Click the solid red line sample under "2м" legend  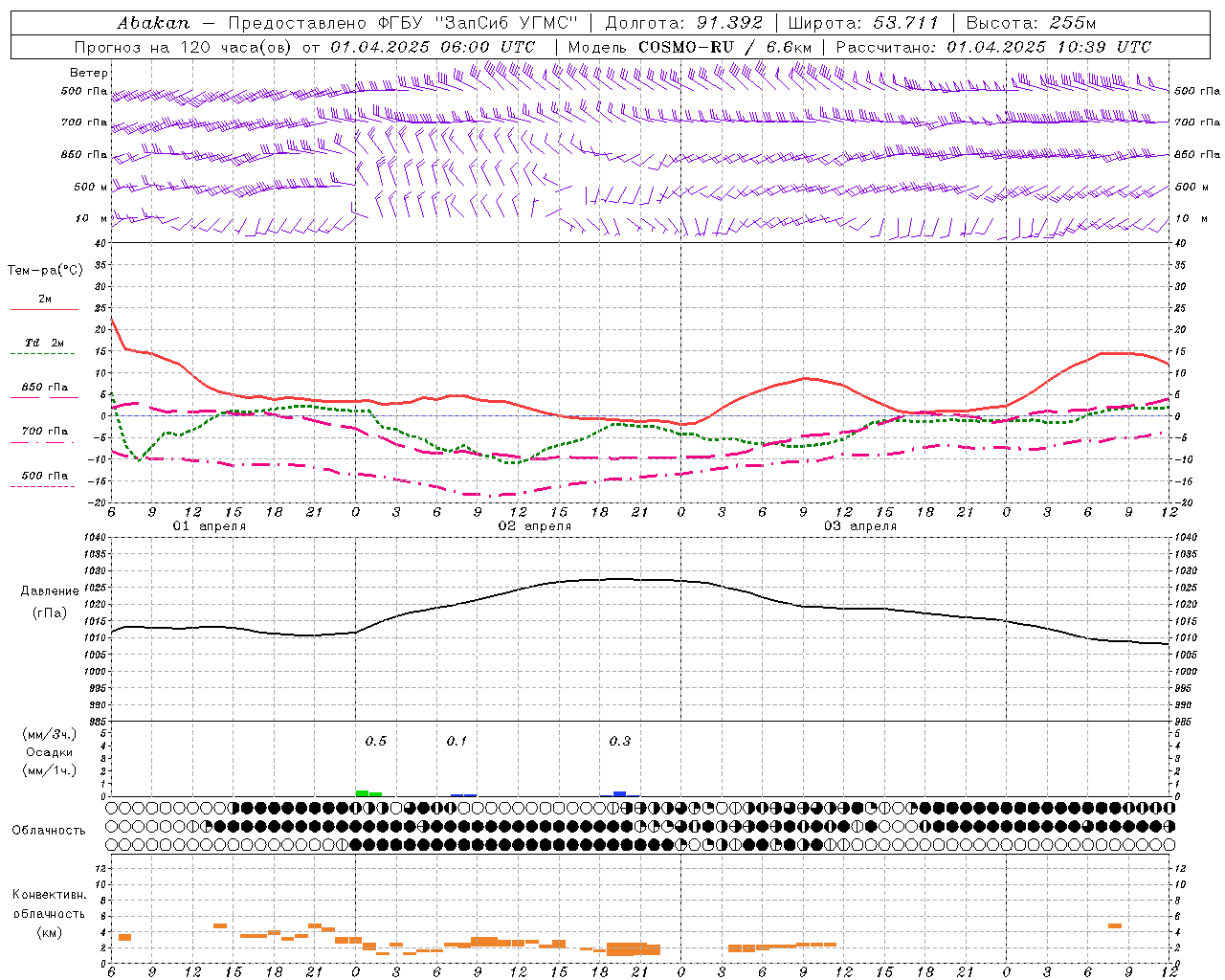pos(43,310)
